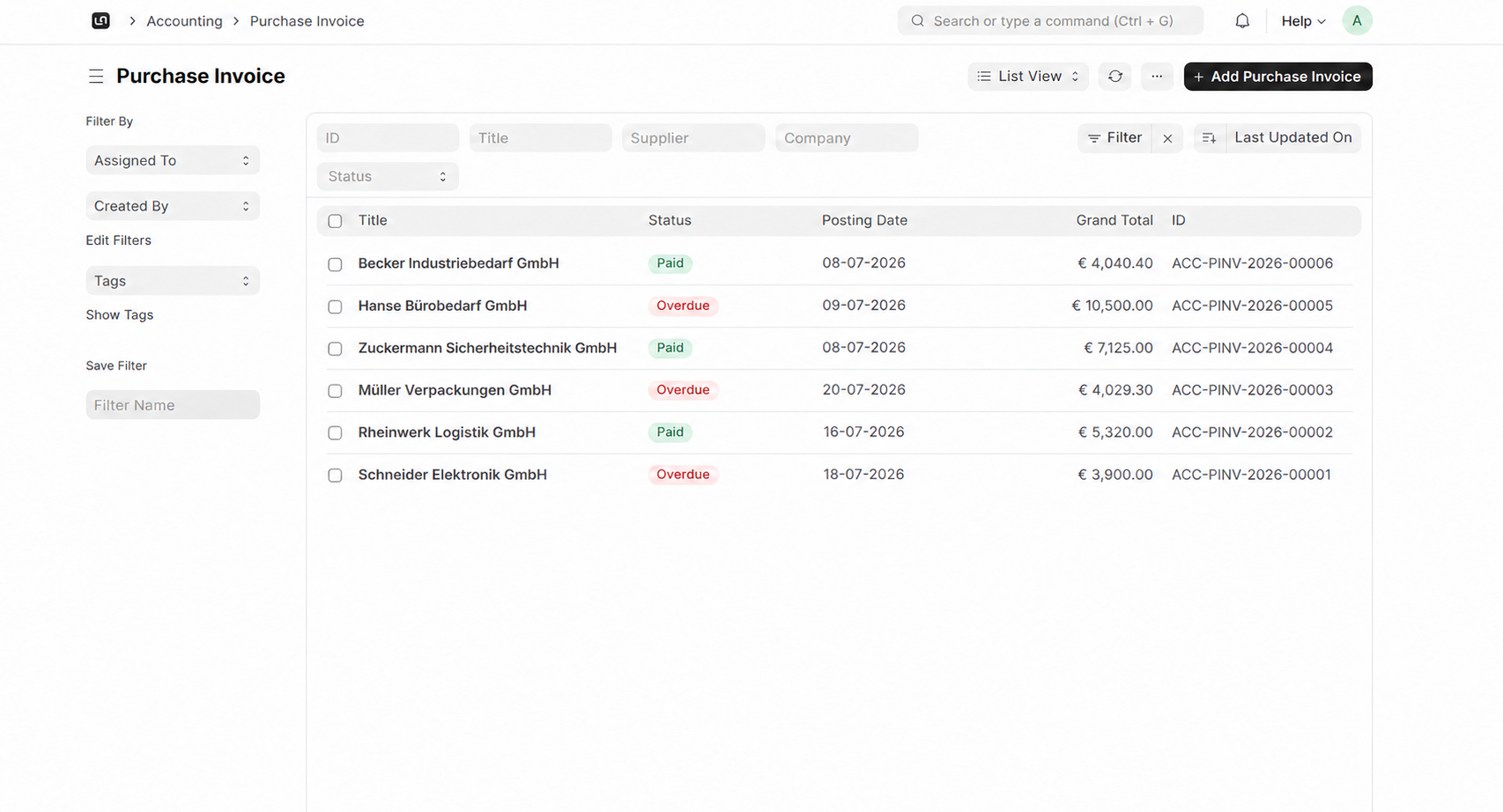1503x812 pixels.
Task: Change sort field Last Updated On
Action: click(x=1292, y=138)
